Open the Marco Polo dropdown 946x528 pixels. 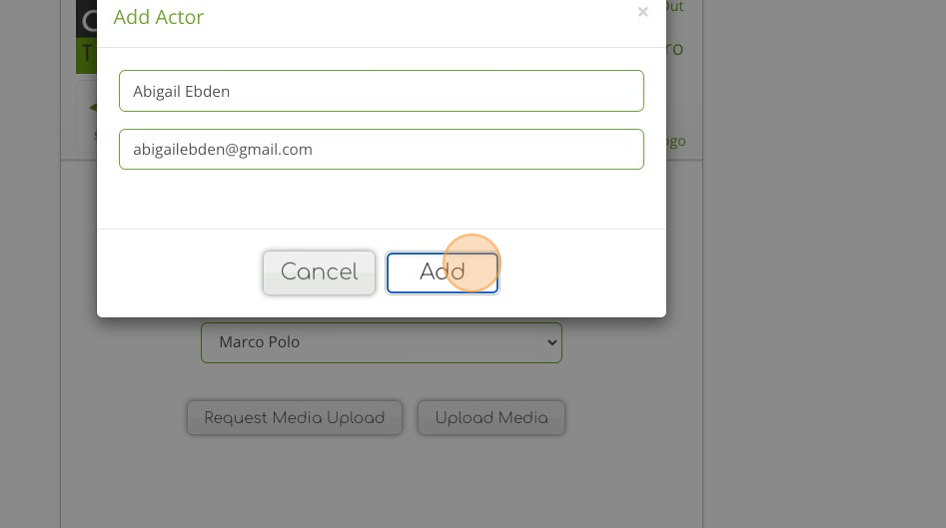click(x=381, y=342)
